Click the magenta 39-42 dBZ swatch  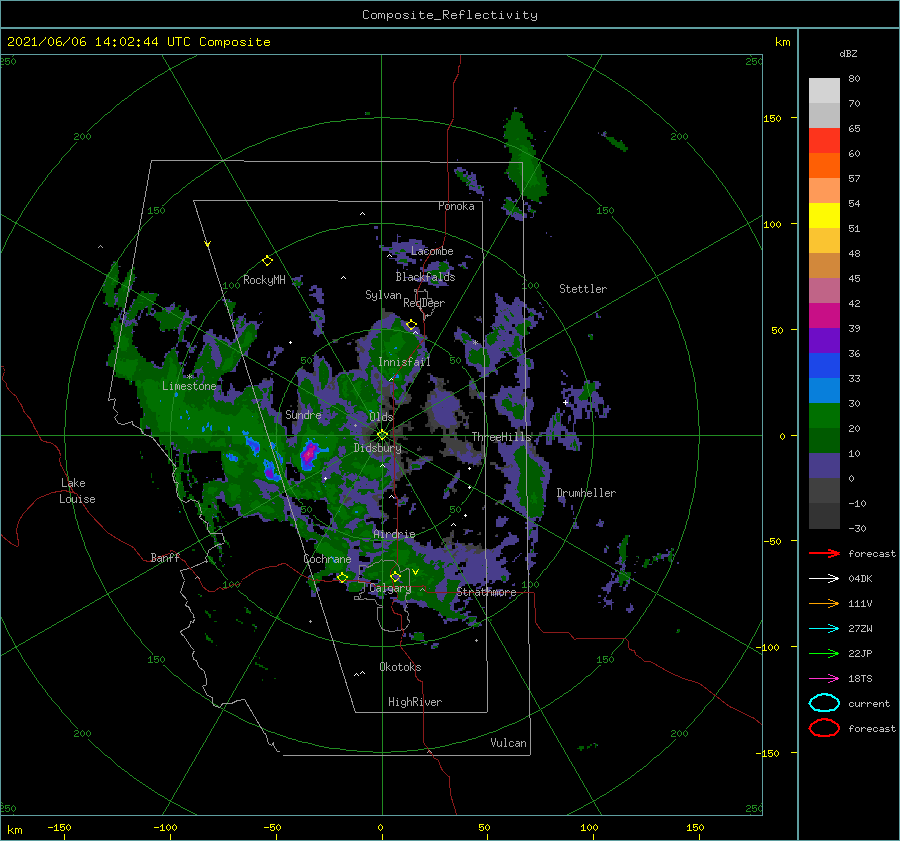[x=824, y=316]
